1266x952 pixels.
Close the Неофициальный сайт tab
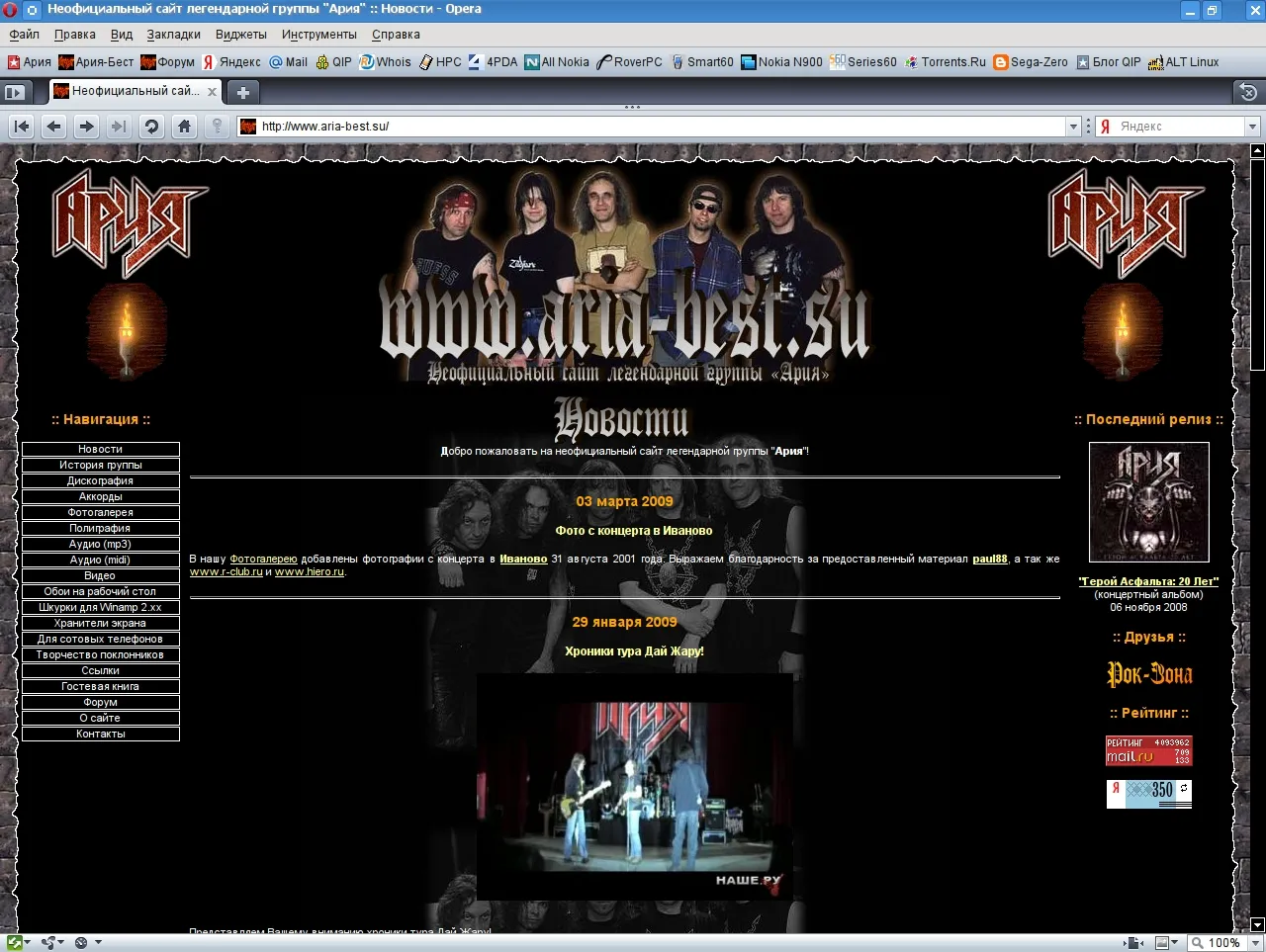(212, 92)
